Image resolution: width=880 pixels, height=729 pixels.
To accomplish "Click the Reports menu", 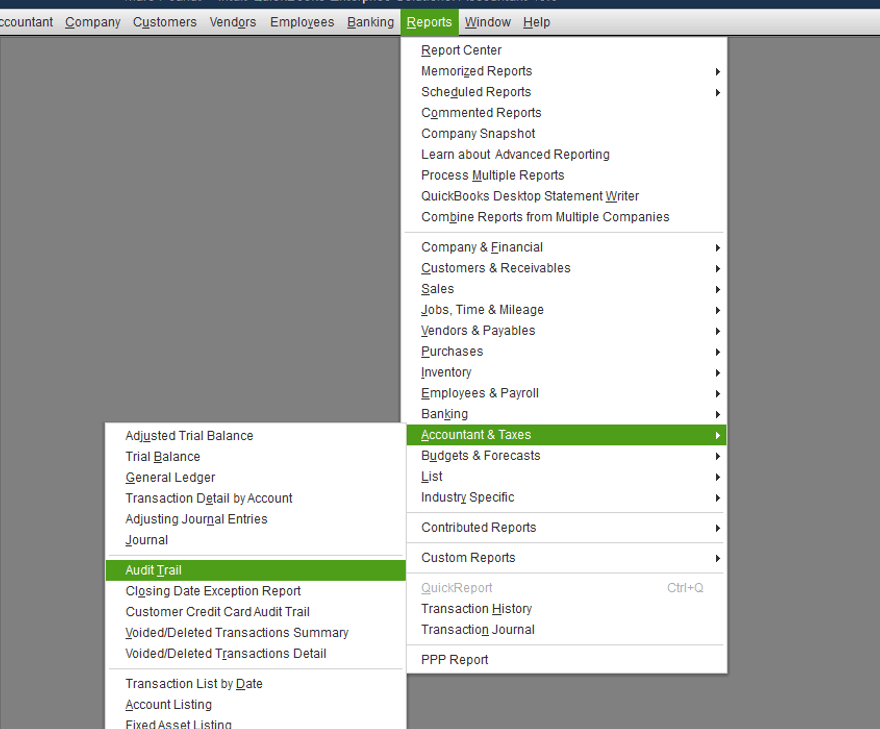I will pyautogui.click(x=429, y=22).
